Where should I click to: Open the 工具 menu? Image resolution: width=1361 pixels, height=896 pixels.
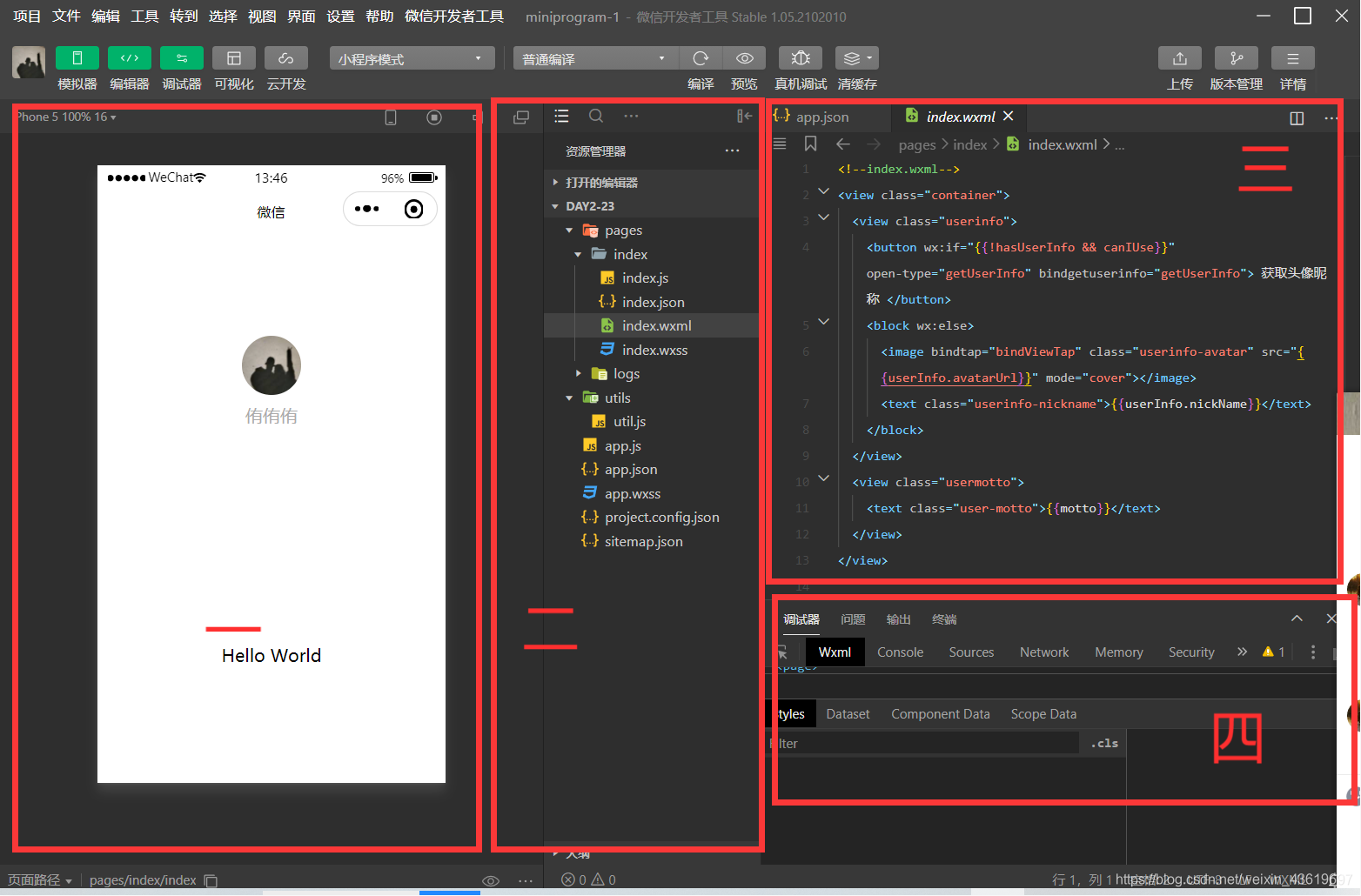[x=144, y=17]
